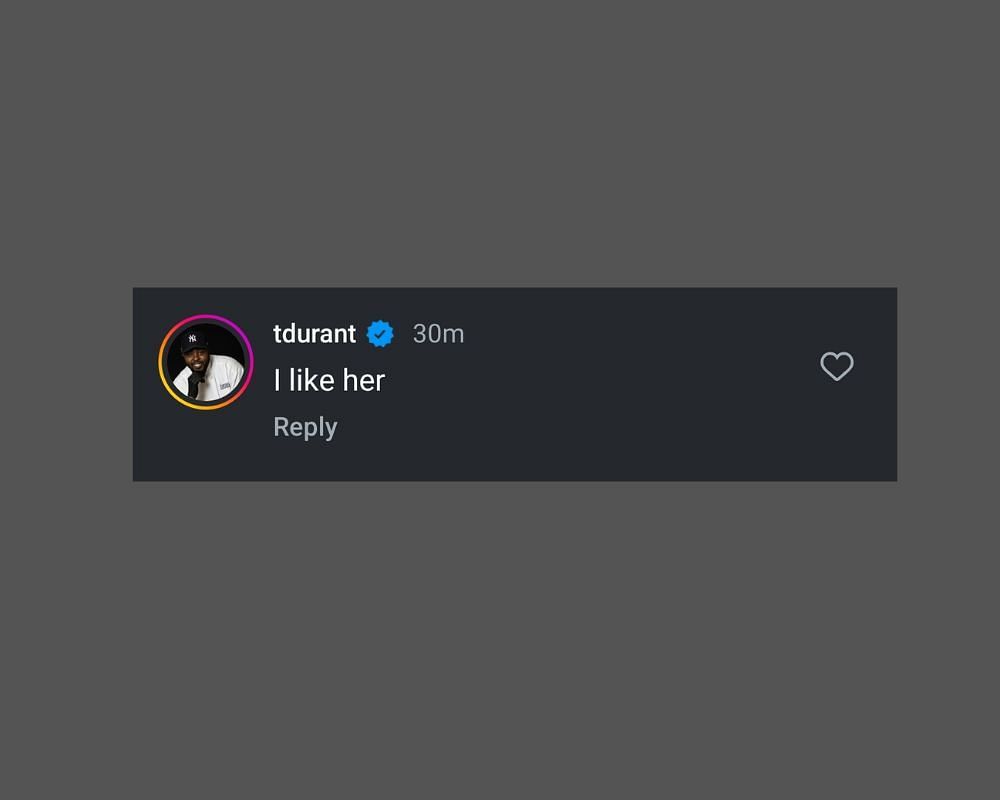Like the comment with the heart icon
Screen dimensions: 1000x800
[x=837, y=366]
